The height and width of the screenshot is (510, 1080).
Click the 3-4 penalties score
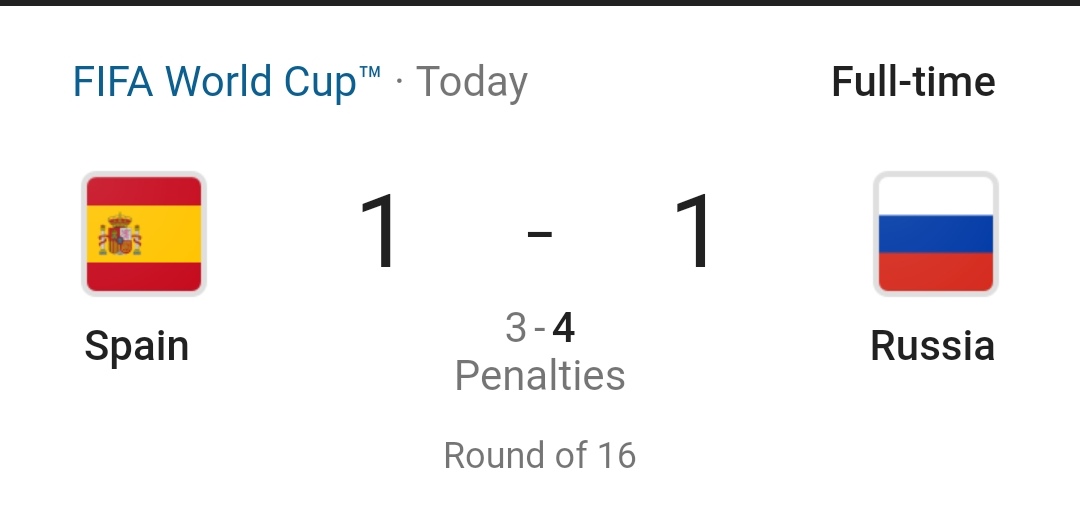pos(540,328)
